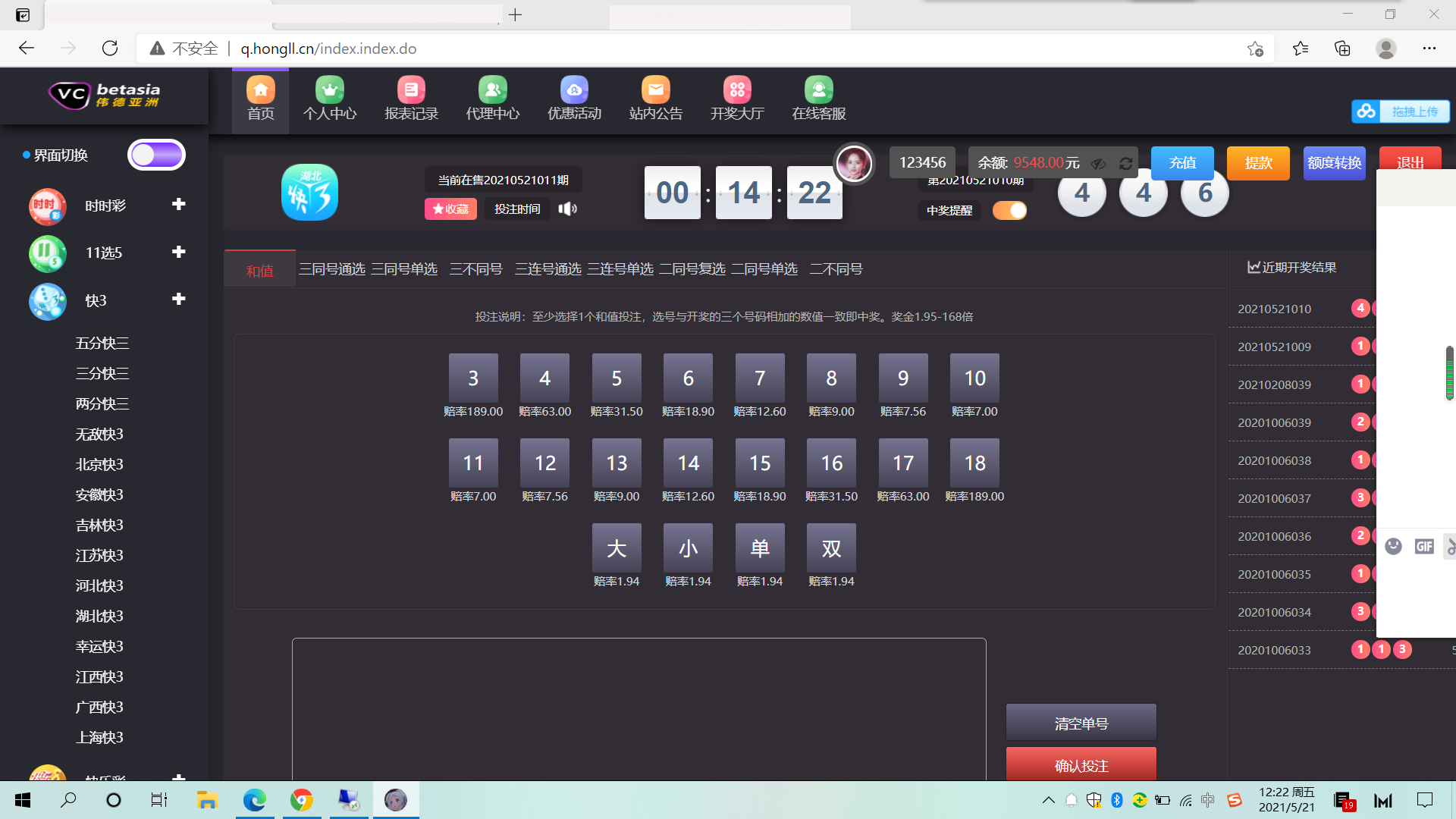The width and height of the screenshot is (1456, 819).
Task: Turn off the 中奖提醒 toggle
Action: (x=1009, y=210)
